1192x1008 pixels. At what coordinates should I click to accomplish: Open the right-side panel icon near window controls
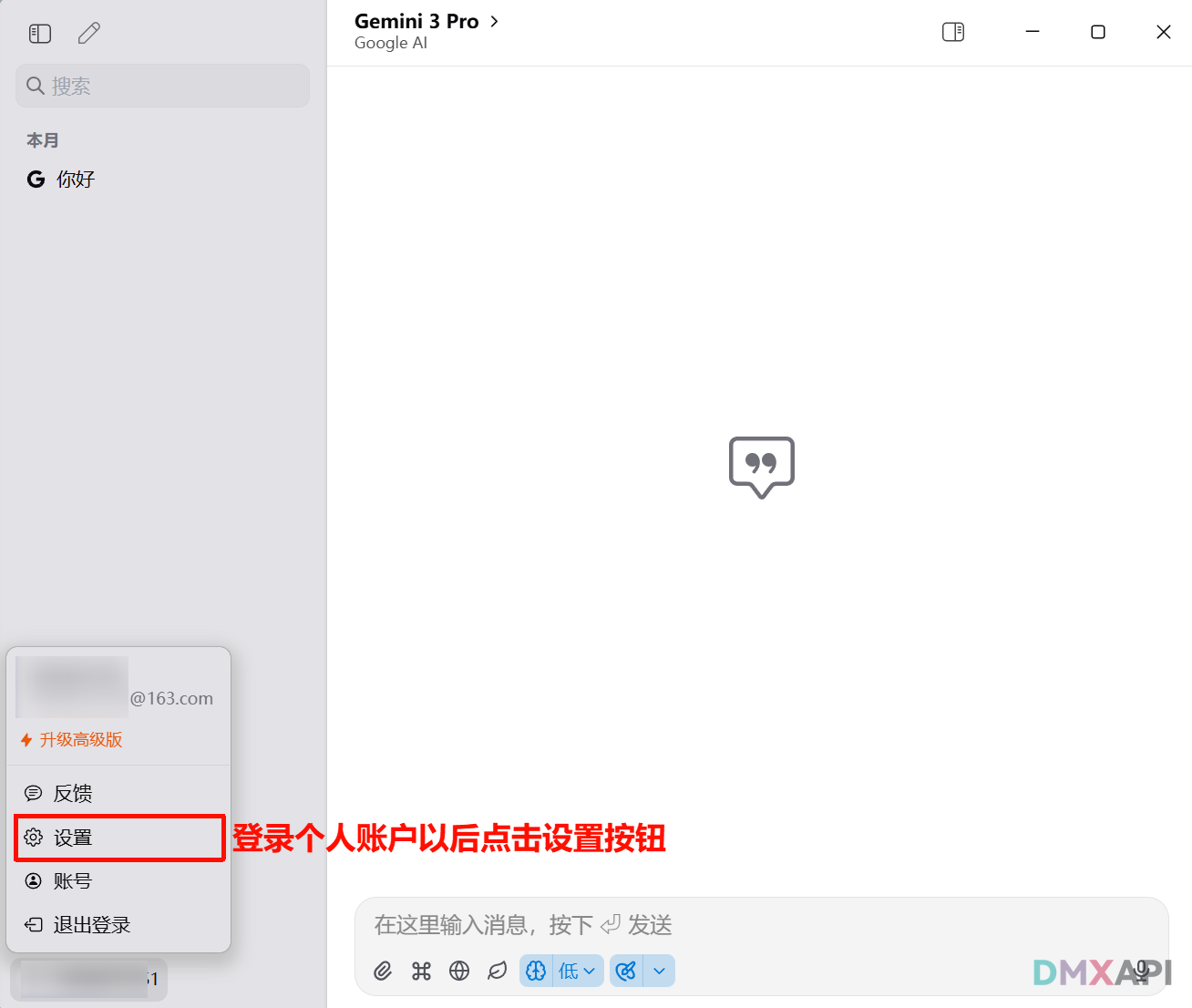952,32
